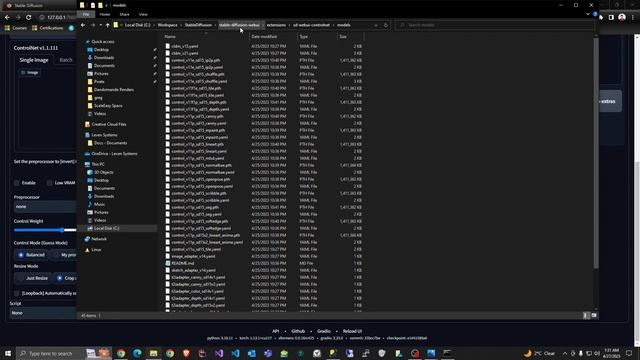Open address bar history dropdown in Explorer
The width and height of the screenshot is (640, 360).
(376, 25)
